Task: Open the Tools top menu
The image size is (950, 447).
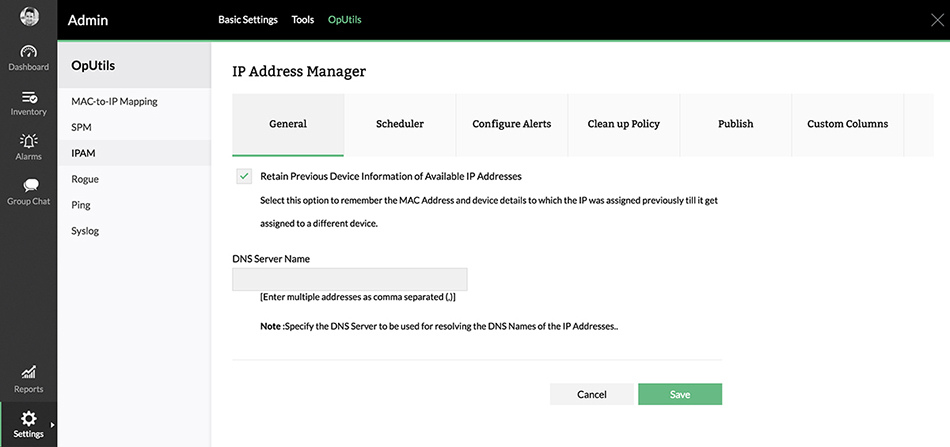Action: [302, 20]
